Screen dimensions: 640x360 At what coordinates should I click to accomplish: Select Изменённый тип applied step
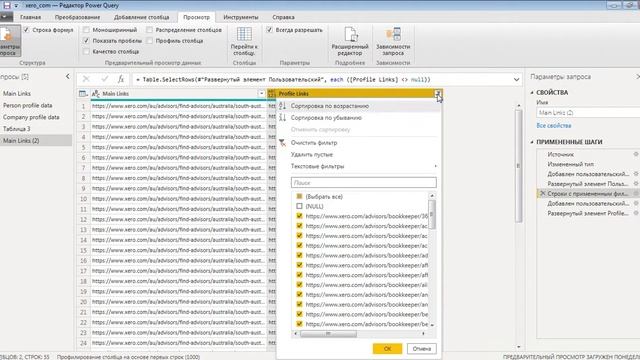point(571,164)
